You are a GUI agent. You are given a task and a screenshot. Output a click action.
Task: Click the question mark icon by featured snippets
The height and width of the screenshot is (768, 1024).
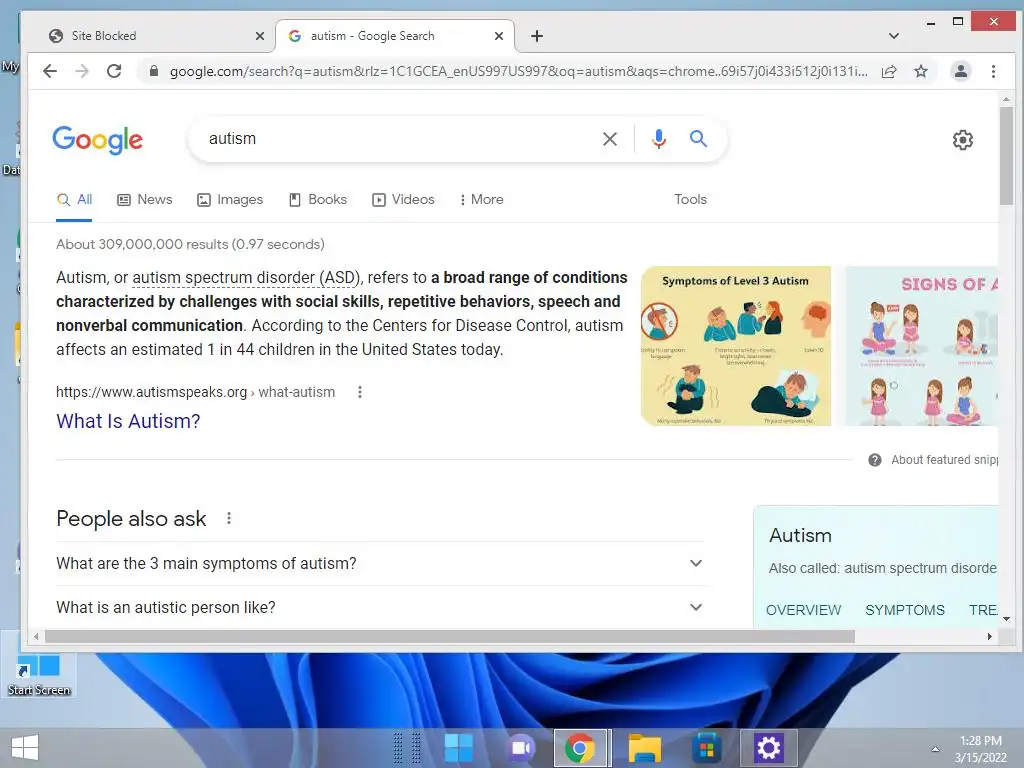pos(874,460)
